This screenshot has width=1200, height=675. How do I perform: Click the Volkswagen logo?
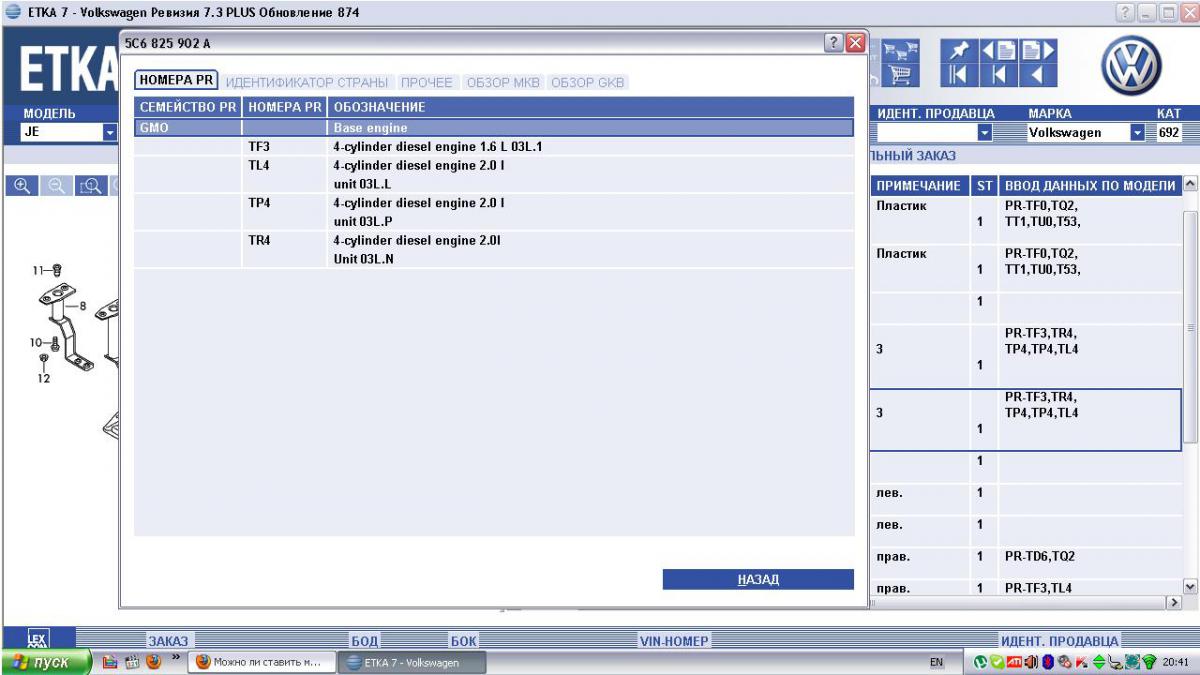(1131, 67)
